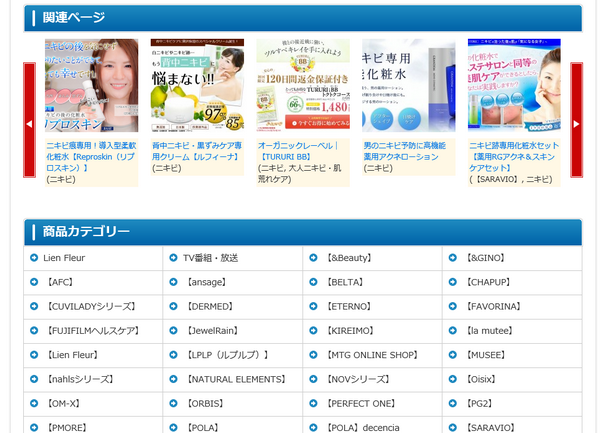Click the arrow icon beside Lien Fleur
Image resolution: width=600 pixels, height=433 pixels.
[x=34, y=258]
